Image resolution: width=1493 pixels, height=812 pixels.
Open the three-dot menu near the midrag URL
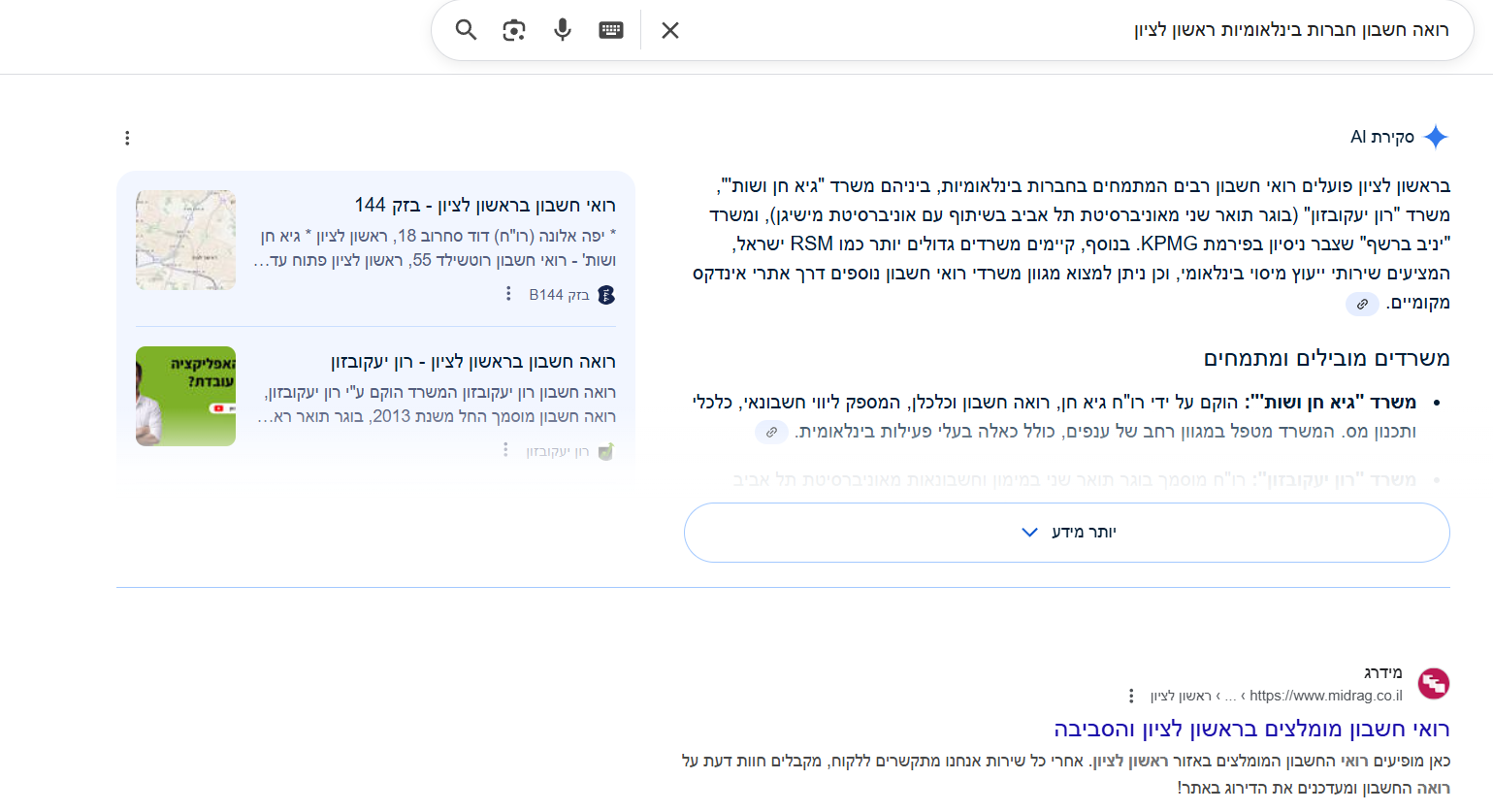1131,695
